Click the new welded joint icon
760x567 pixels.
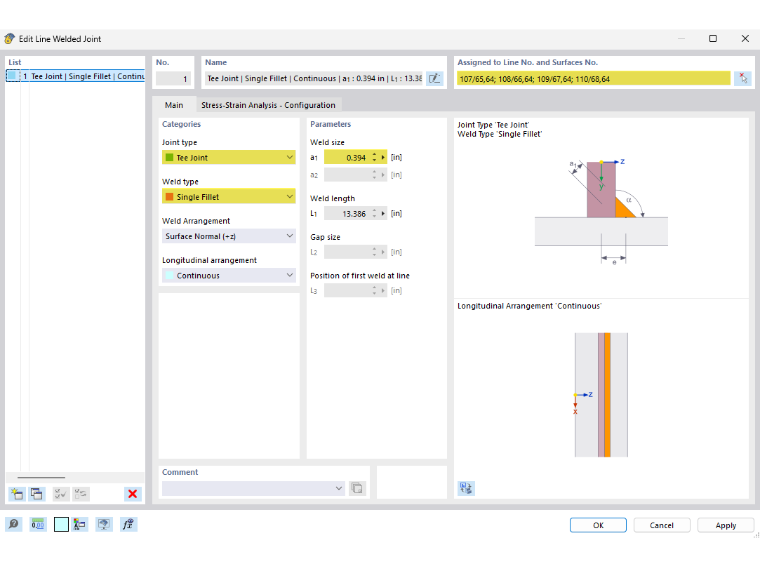[x=17, y=494]
